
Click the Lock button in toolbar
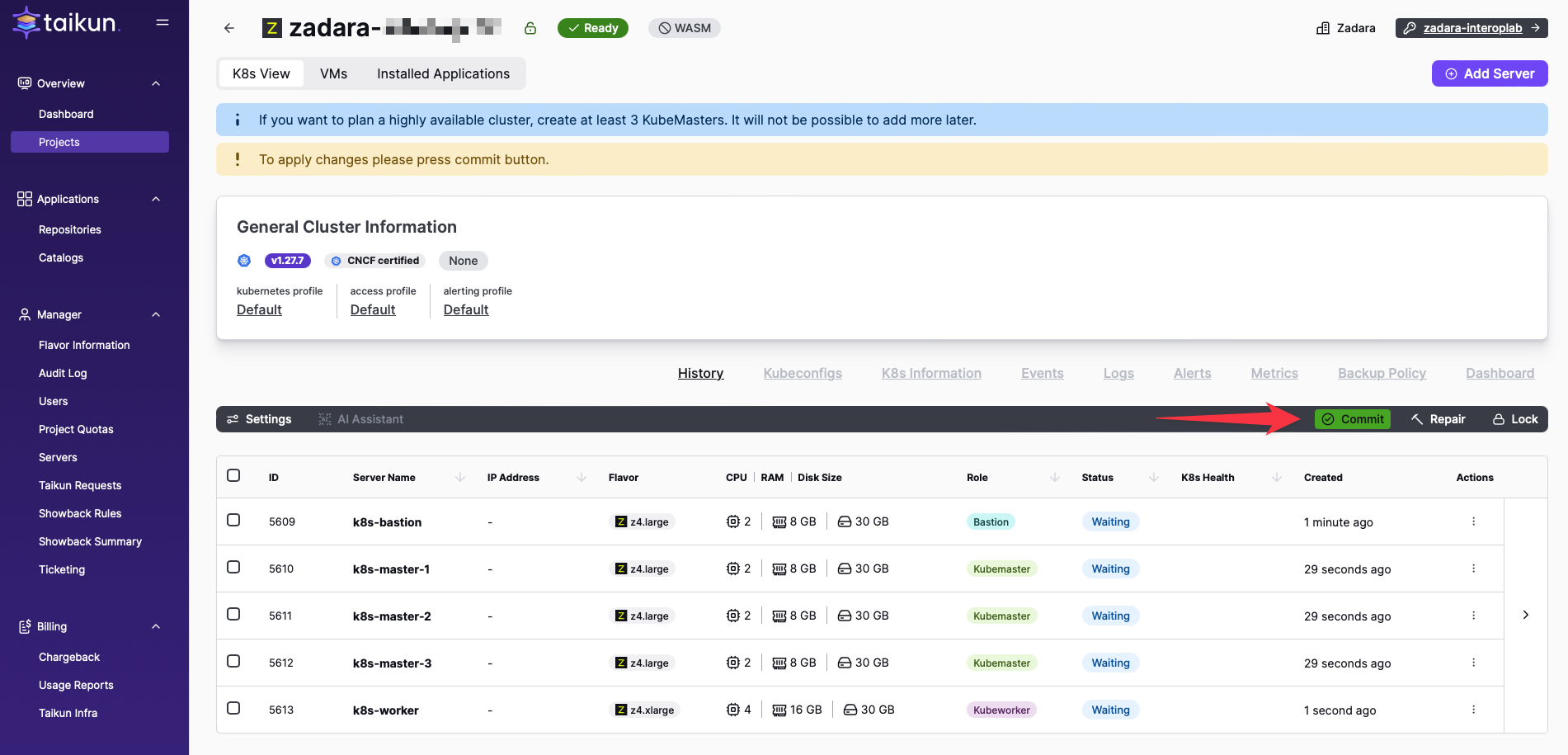(x=1515, y=419)
